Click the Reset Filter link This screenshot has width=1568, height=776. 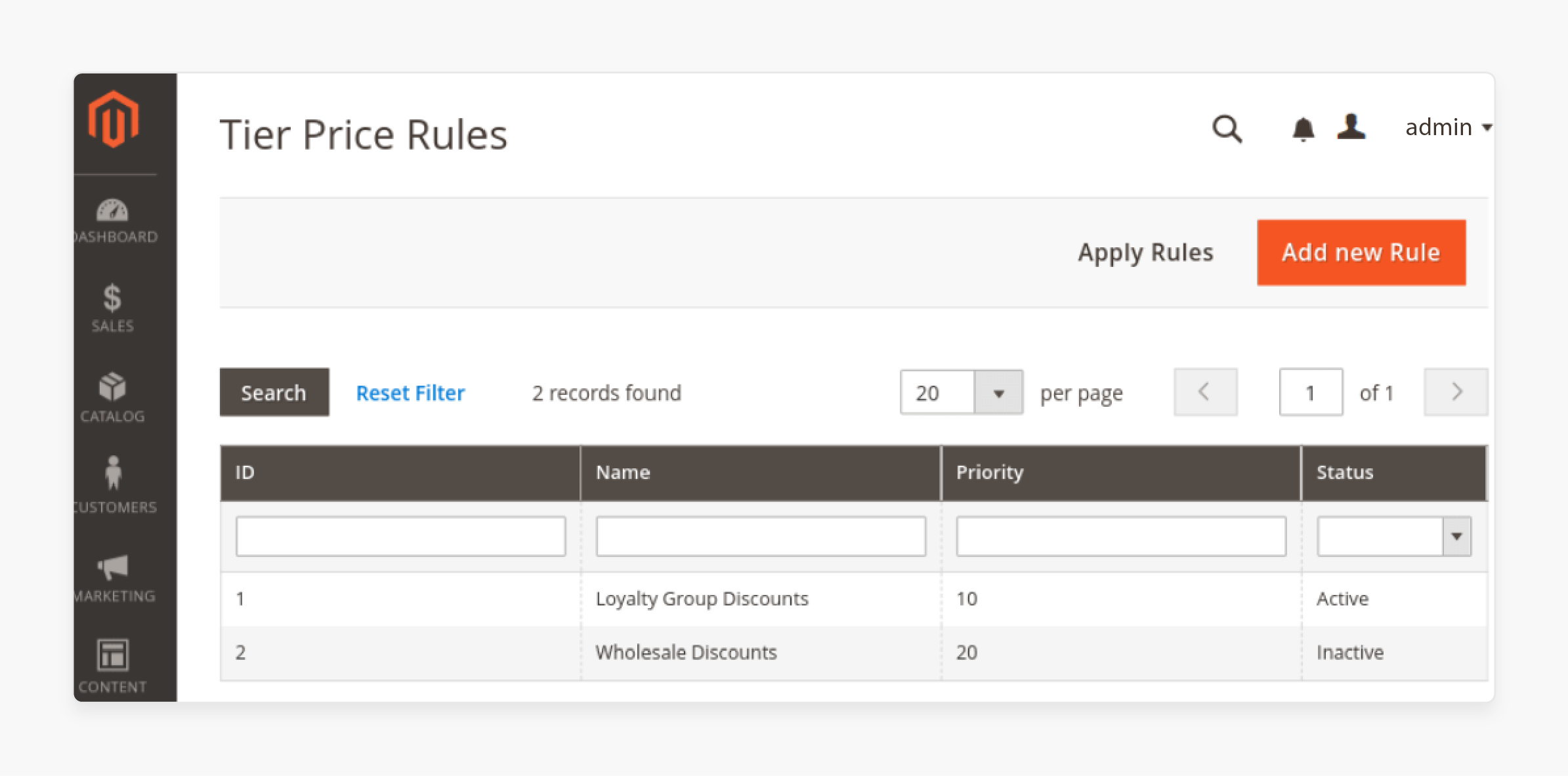point(410,393)
